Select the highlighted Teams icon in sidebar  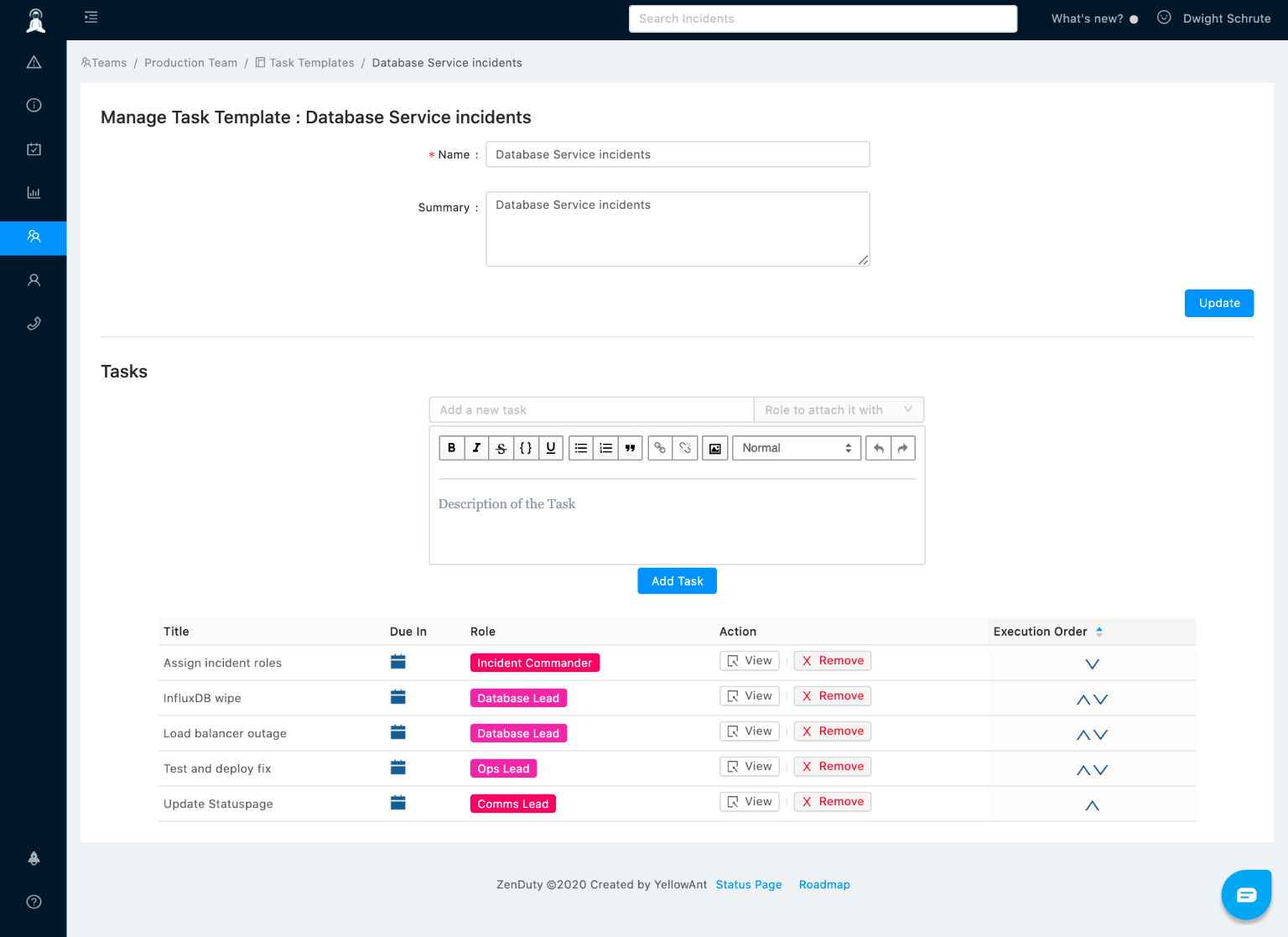pos(34,237)
